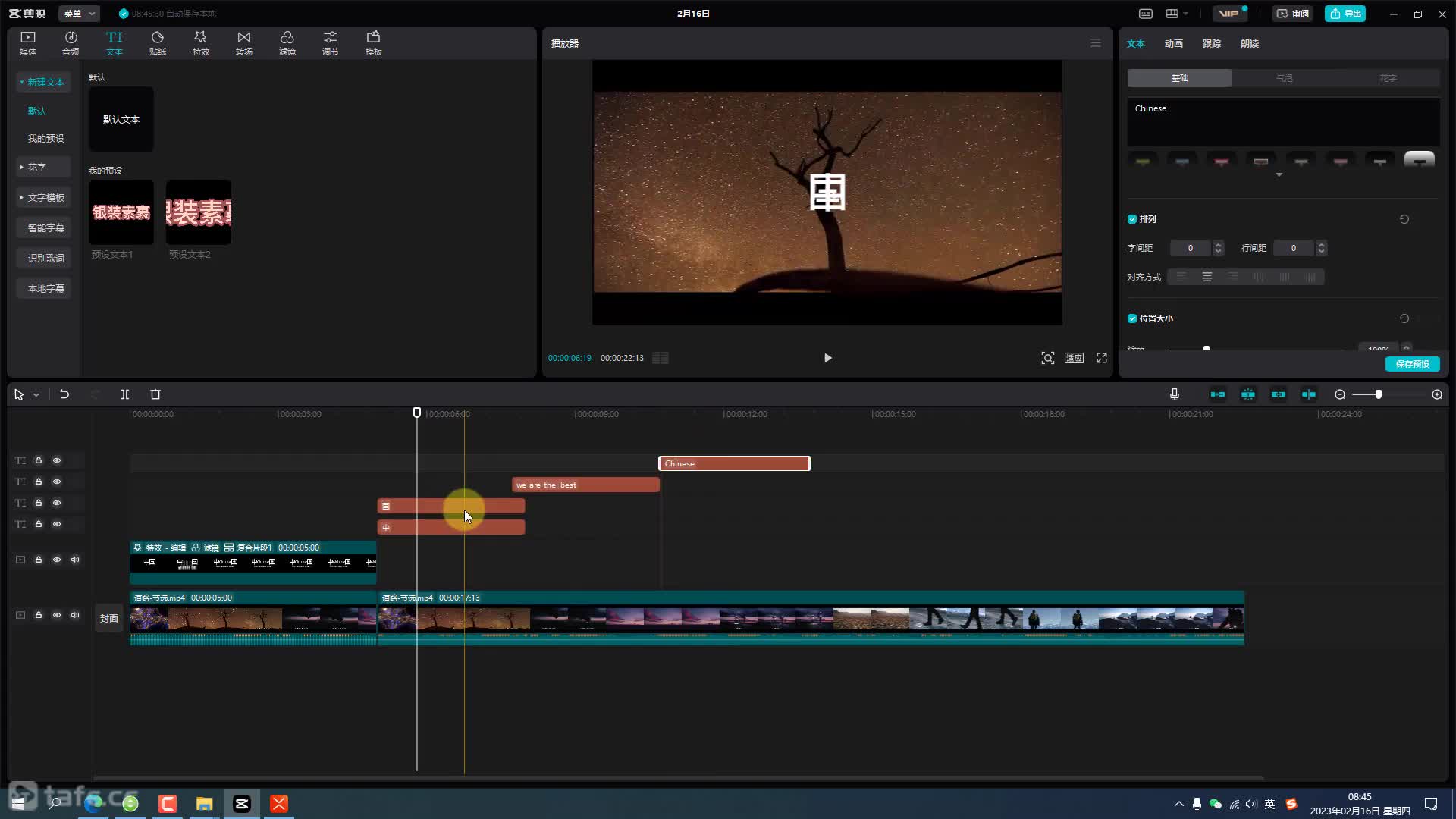Viewport: 1456px width, 819px height.
Task: Hide the composite clip video track
Action: pos(57,560)
